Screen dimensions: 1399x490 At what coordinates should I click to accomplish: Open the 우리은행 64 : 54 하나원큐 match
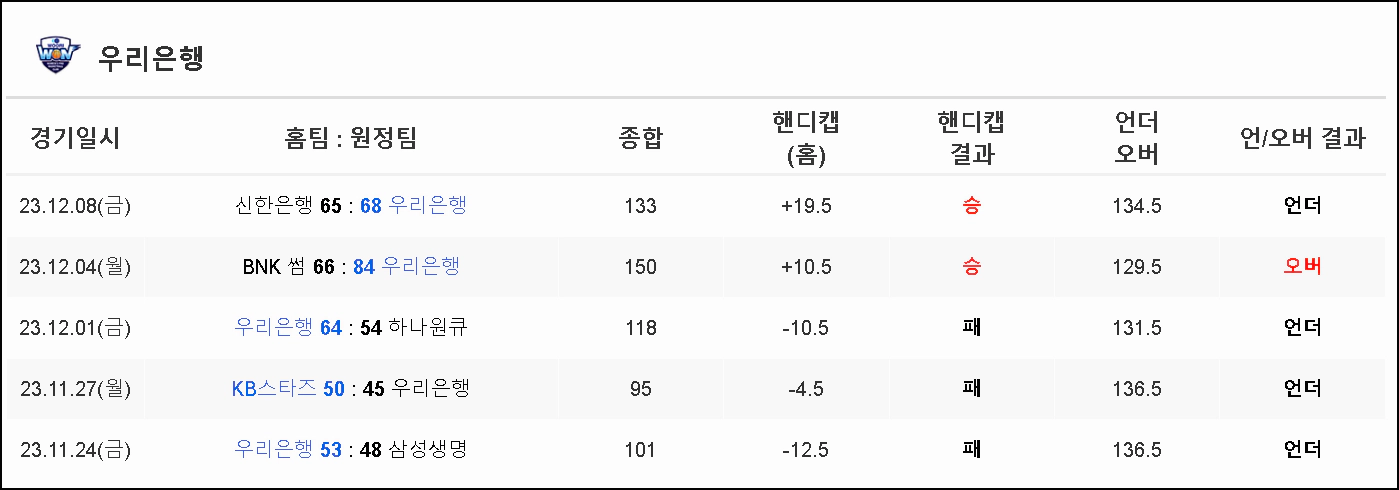[351, 328]
